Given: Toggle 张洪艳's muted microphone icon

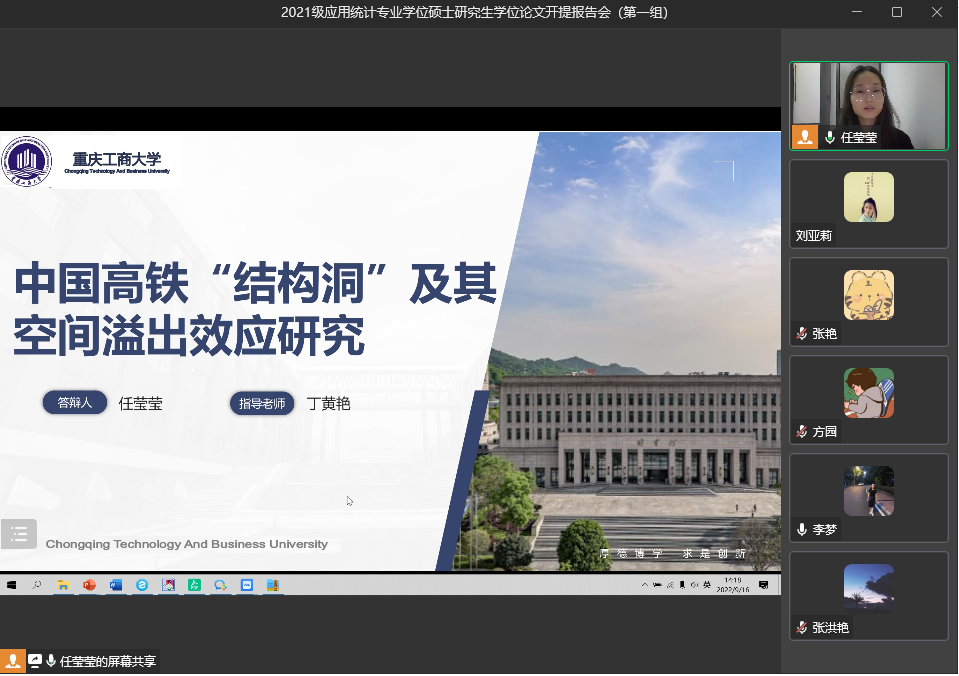Looking at the screenshot, I should [801, 628].
